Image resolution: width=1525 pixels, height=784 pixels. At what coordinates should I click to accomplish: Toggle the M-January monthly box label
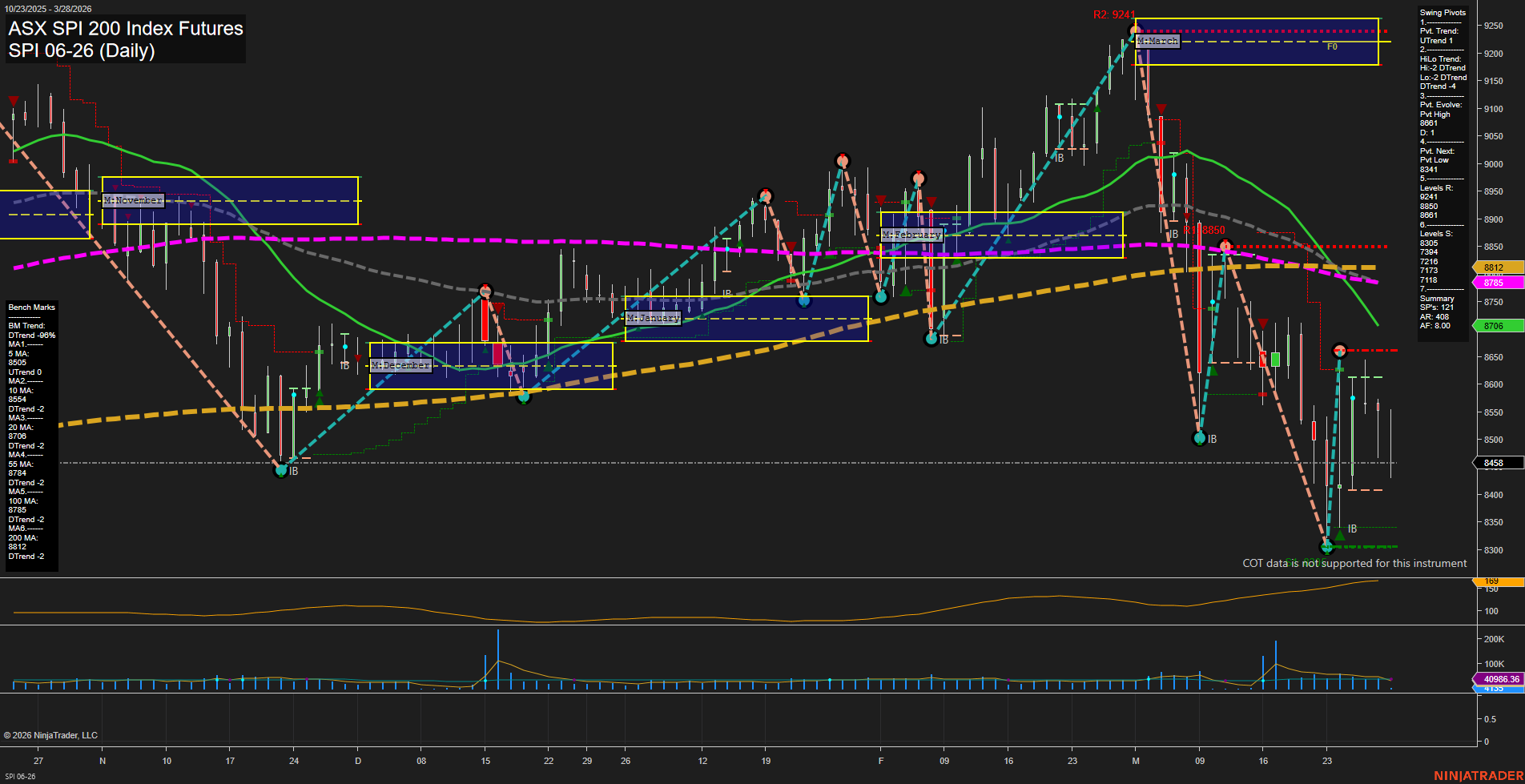pyautogui.click(x=653, y=317)
